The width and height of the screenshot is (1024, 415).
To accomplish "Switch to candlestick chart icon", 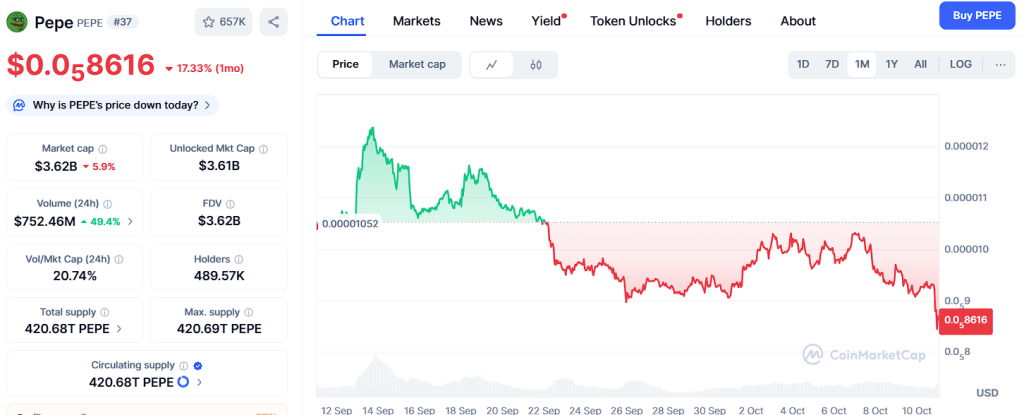I will (536, 65).
